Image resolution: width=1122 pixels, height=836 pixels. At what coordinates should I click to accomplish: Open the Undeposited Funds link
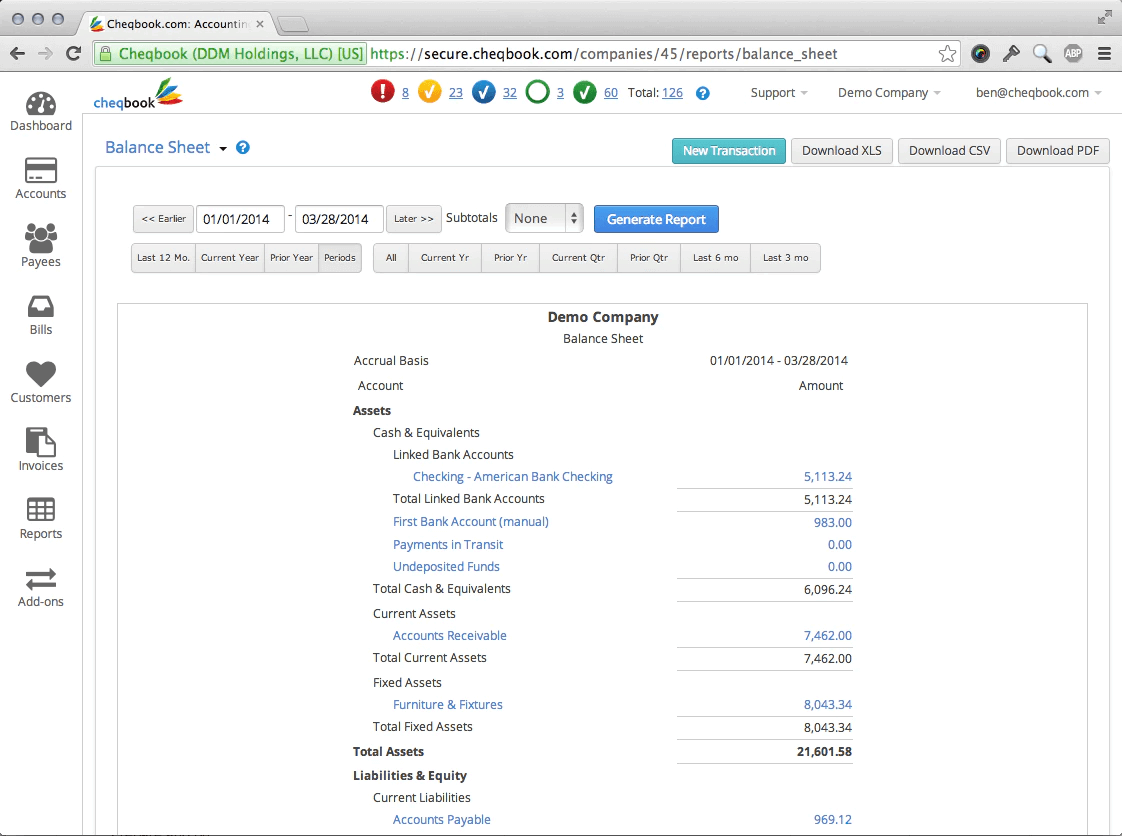(x=447, y=567)
